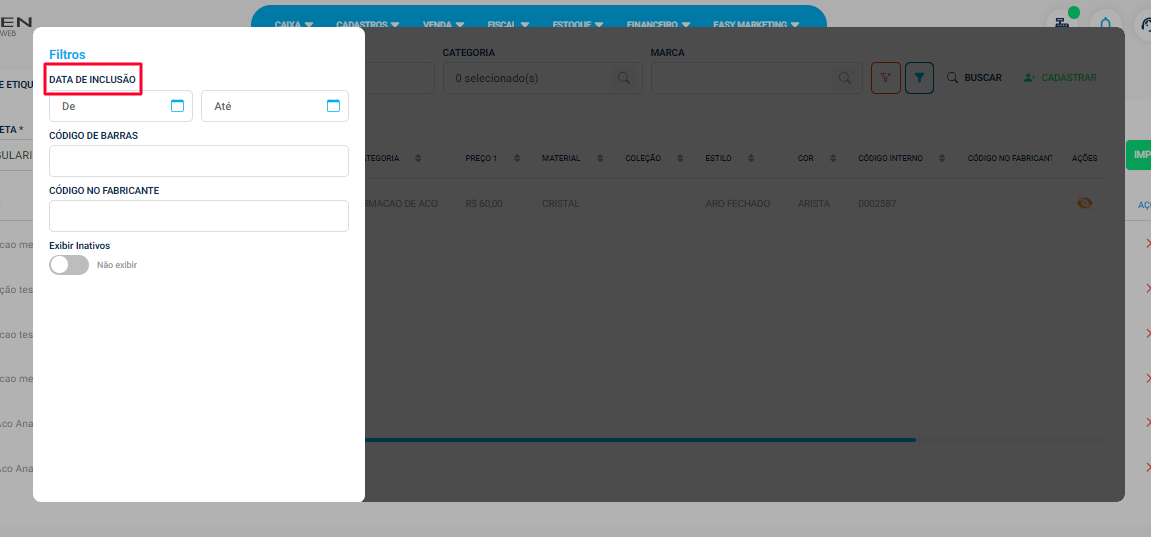The height and width of the screenshot is (537, 1151).
Task: Open the 'Até' date calendar picker
Action: pyautogui.click(x=333, y=106)
